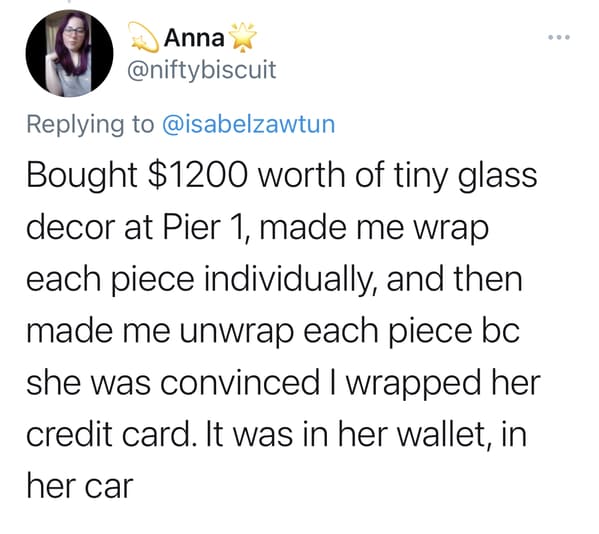Click the word "decor" in the tweet
599x534 pixels.
tap(71, 228)
